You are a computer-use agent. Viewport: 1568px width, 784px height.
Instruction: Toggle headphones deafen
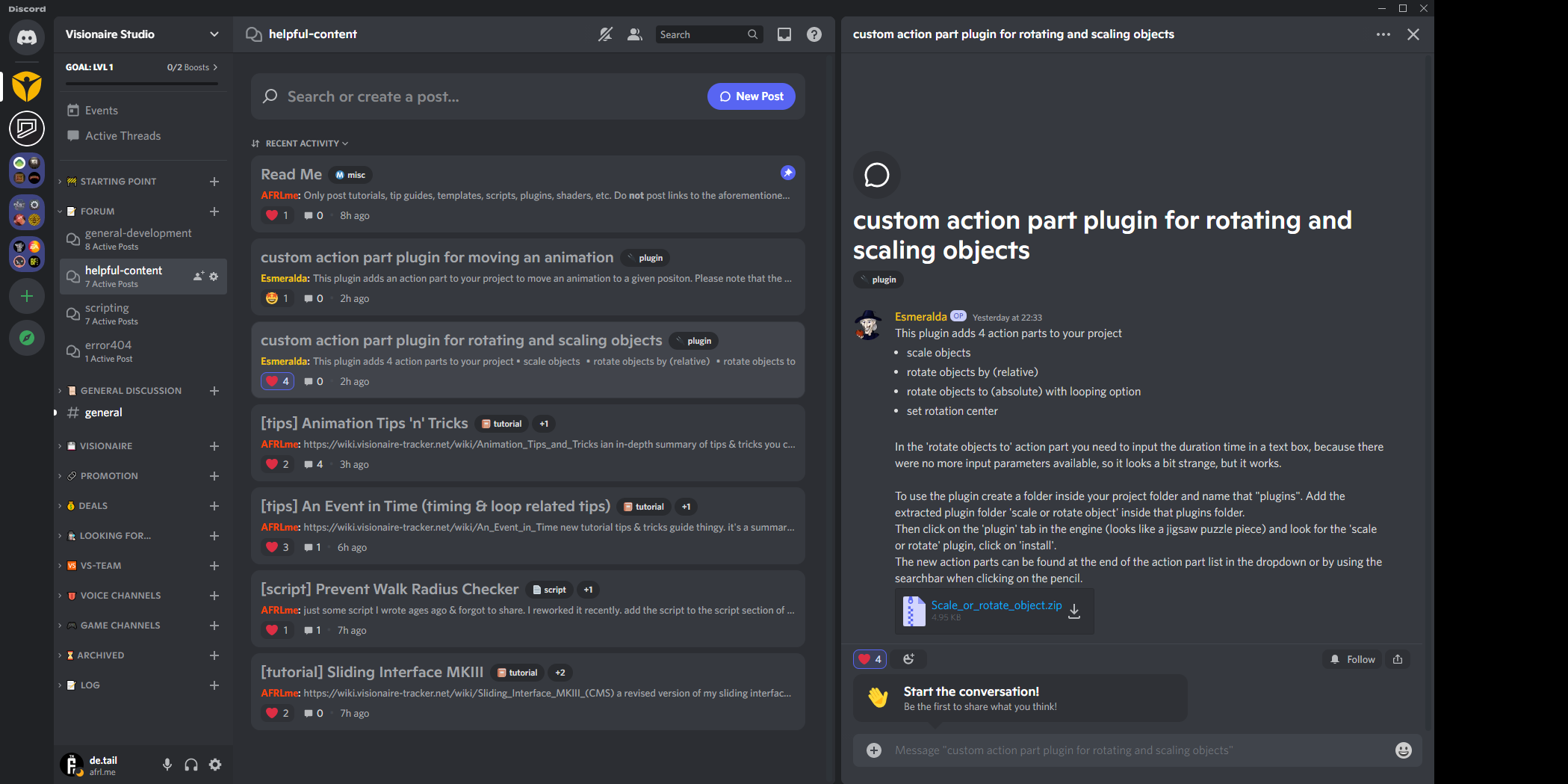coord(191,765)
